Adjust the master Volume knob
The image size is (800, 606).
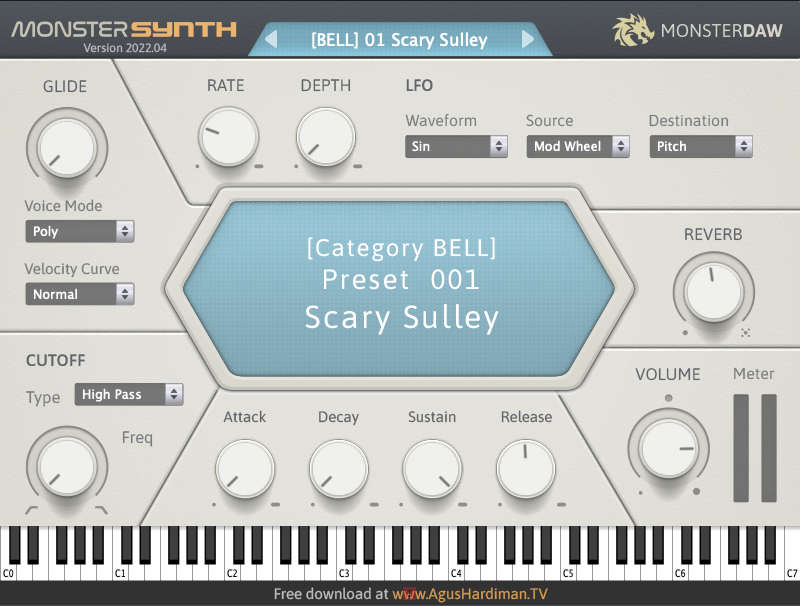pyautogui.click(x=668, y=448)
